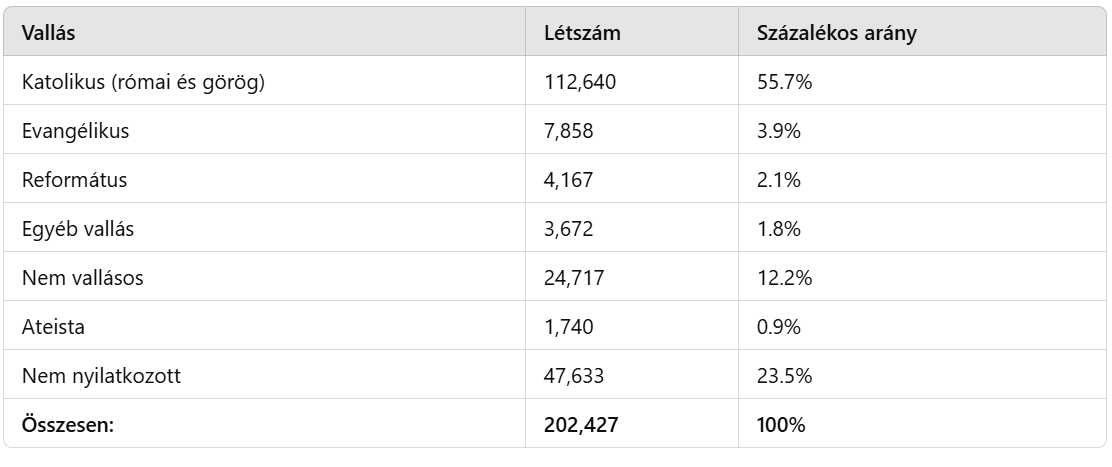Image resolution: width=1112 pixels, height=467 pixels.
Task: Click the Egyéb vallás cell
Action: click(x=78, y=228)
